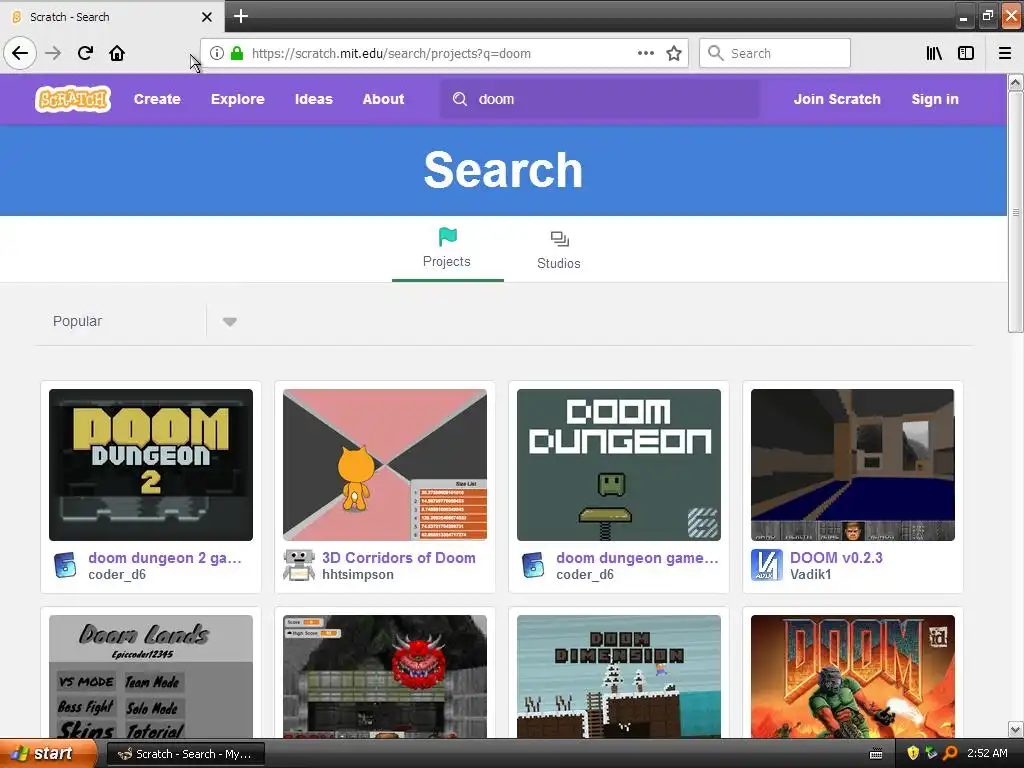Screen dimensions: 1024x768
Task: Open page actions three-dot menu
Action: click(645, 53)
